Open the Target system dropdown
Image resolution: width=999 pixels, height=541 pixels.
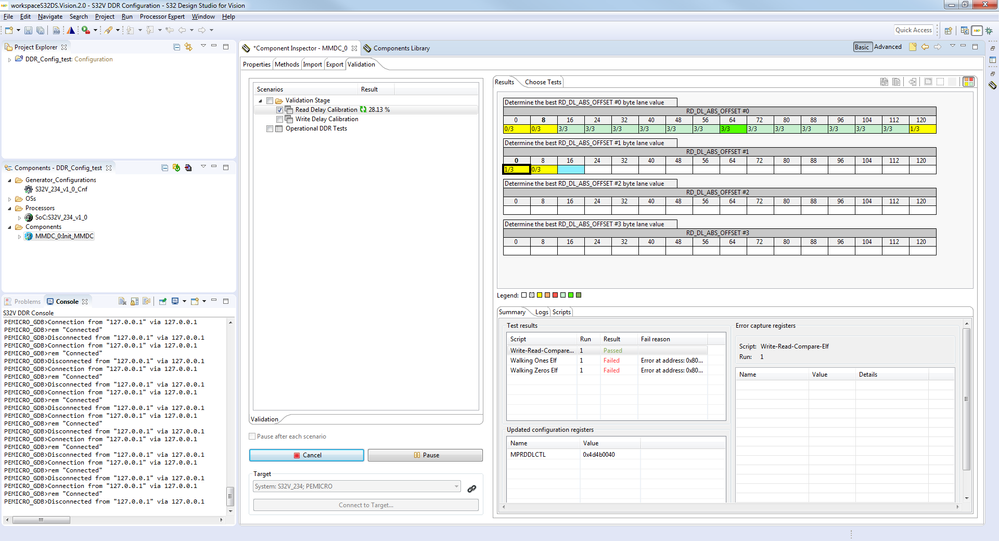[456, 486]
